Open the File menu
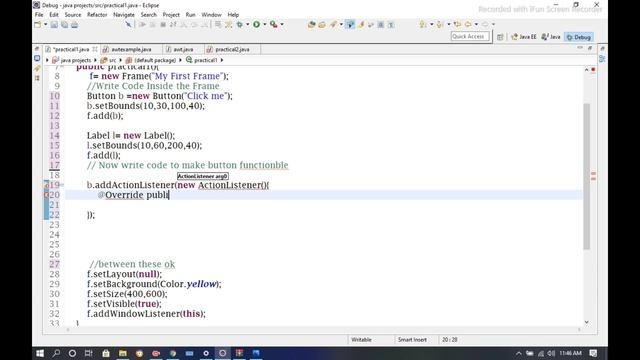This screenshot has width=640, height=360. coord(39,15)
